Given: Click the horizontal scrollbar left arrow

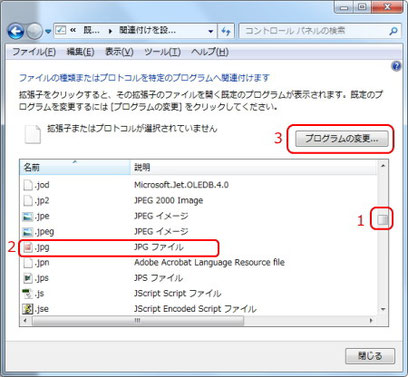Looking at the screenshot, I should (x=25, y=321).
